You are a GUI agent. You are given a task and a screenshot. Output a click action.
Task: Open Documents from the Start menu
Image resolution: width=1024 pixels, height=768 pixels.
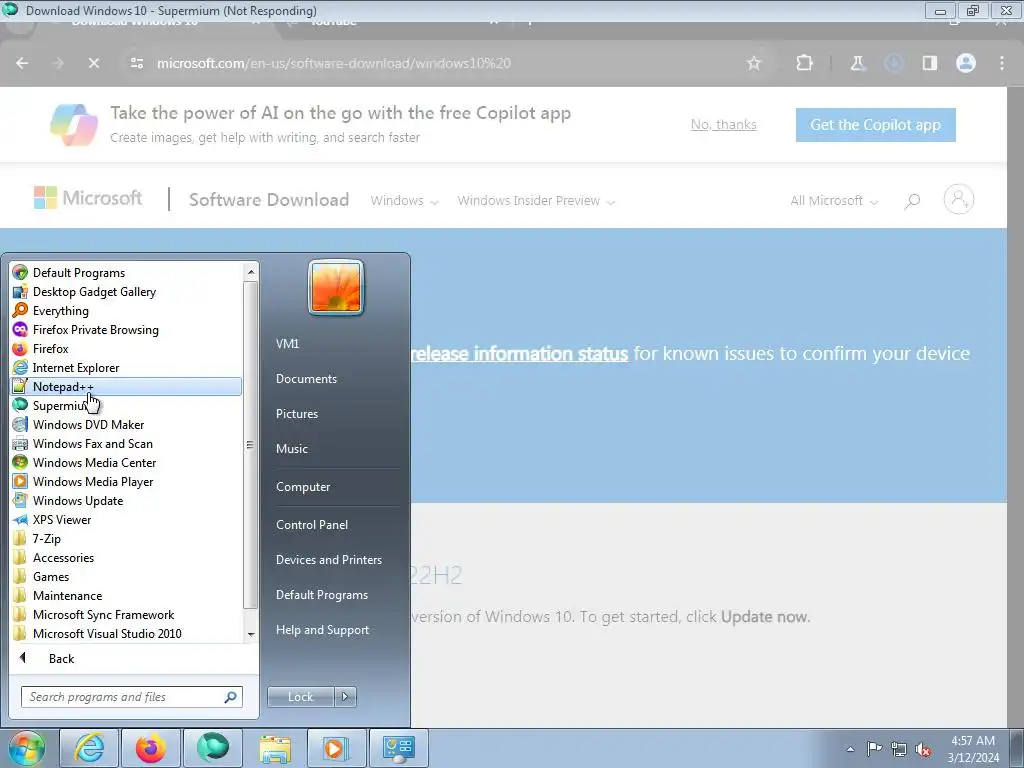306,379
